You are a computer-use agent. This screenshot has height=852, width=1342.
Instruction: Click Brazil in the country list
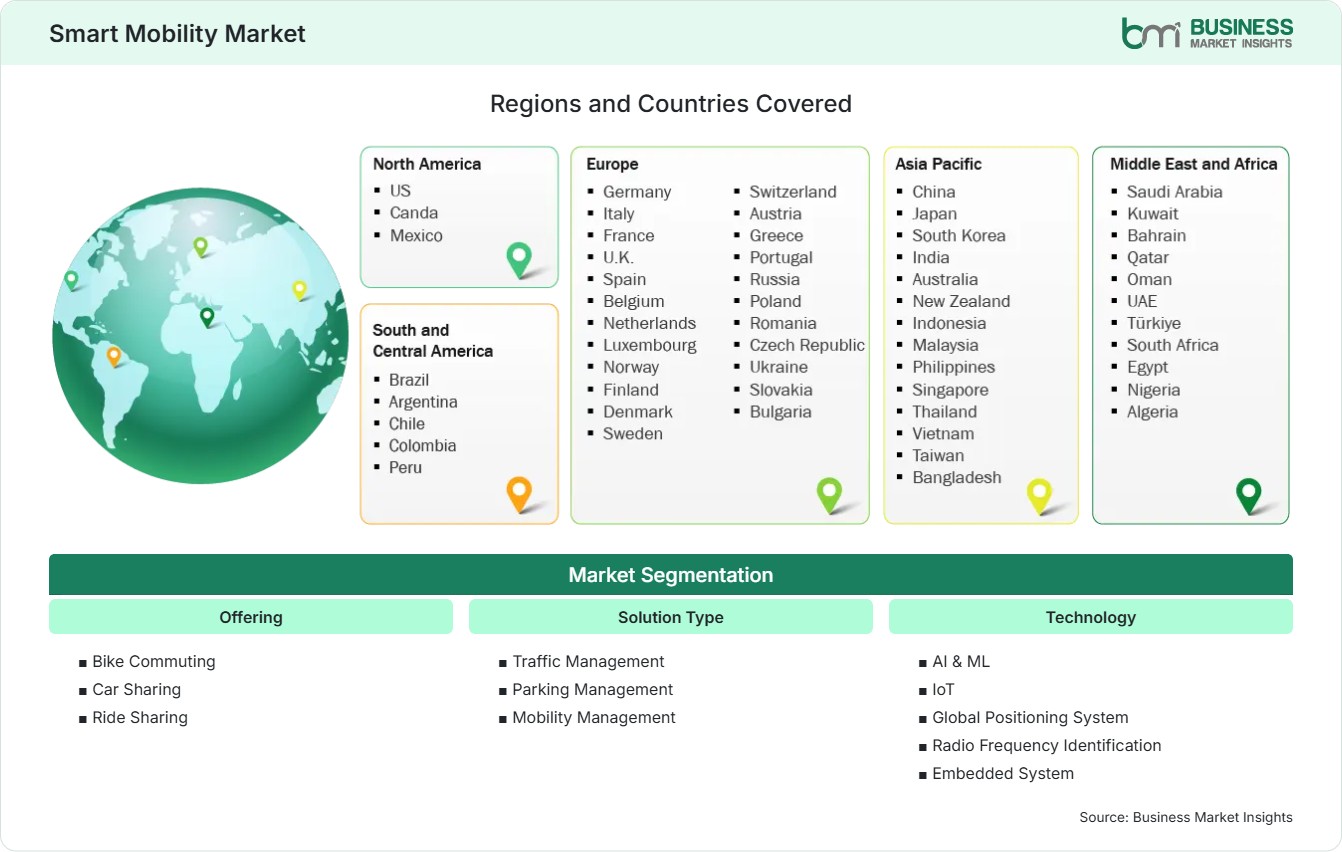pyautogui.click(x=409, y=380)
